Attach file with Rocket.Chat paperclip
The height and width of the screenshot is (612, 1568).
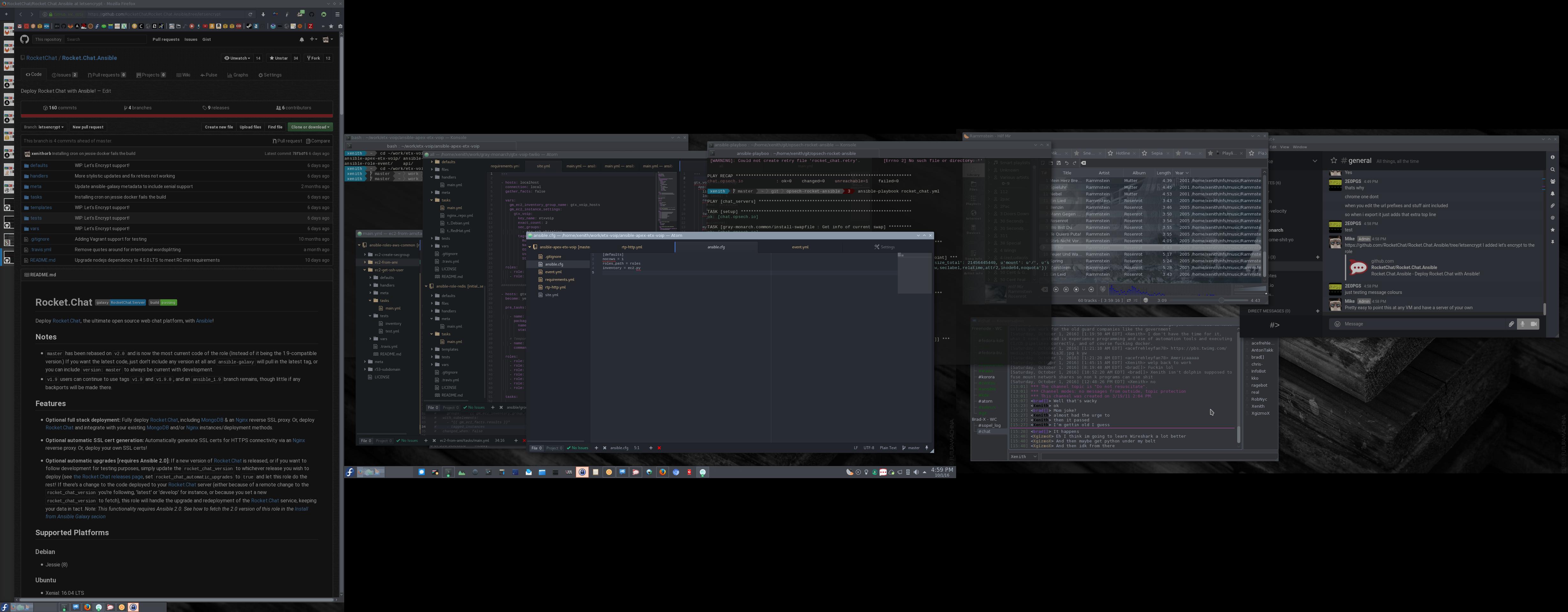pos(1511,324)
